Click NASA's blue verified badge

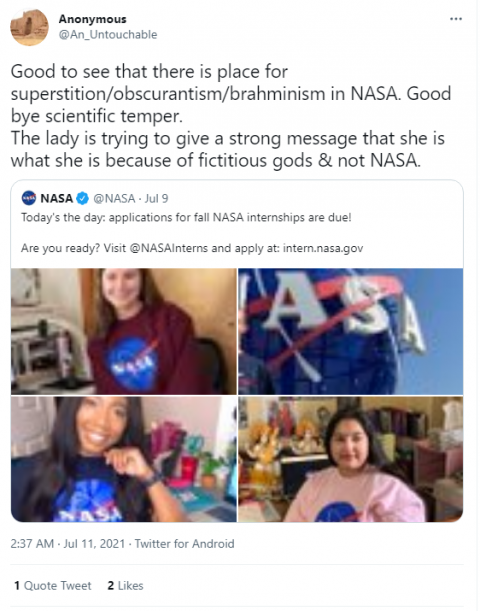82,198
